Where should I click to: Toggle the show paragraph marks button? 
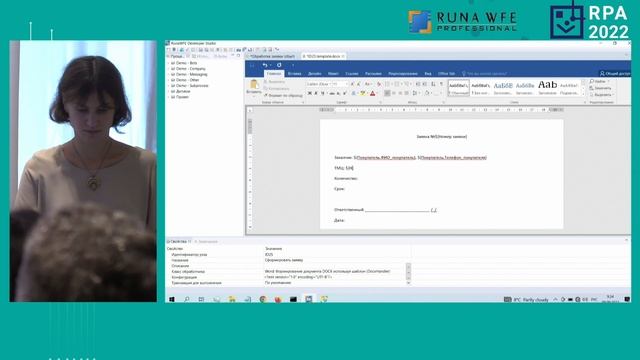tap(442, 84)
